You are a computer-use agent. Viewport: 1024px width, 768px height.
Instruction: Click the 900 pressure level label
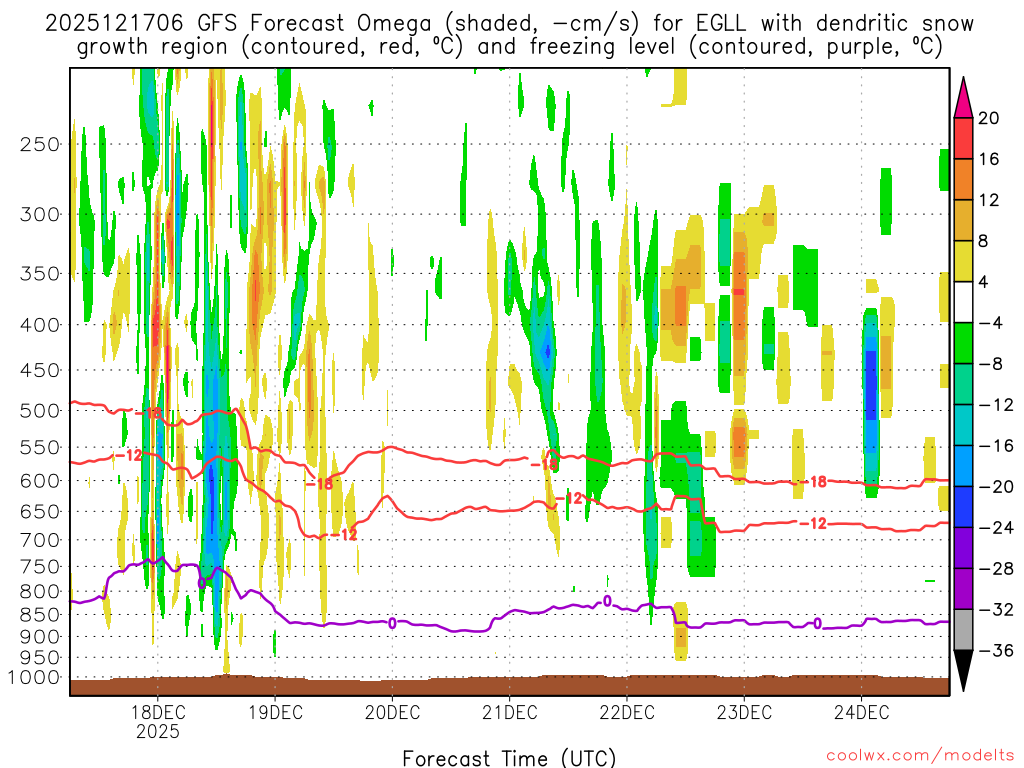pos(40,636)
